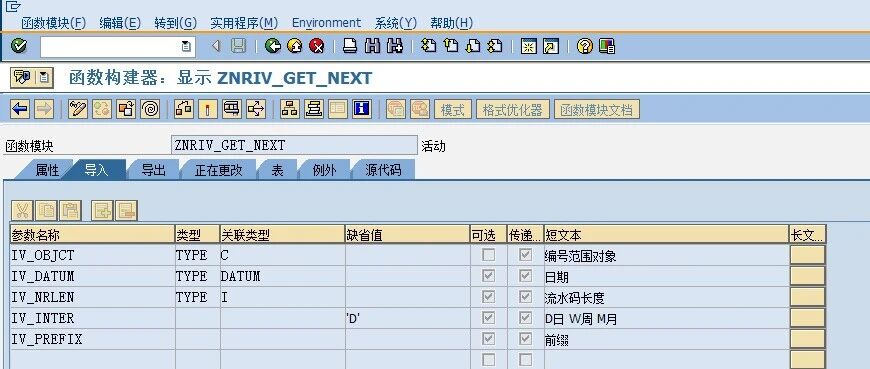870x369 pixels.
Task: Click the Test/Execute icon
Action: click(x=231, y=109)
